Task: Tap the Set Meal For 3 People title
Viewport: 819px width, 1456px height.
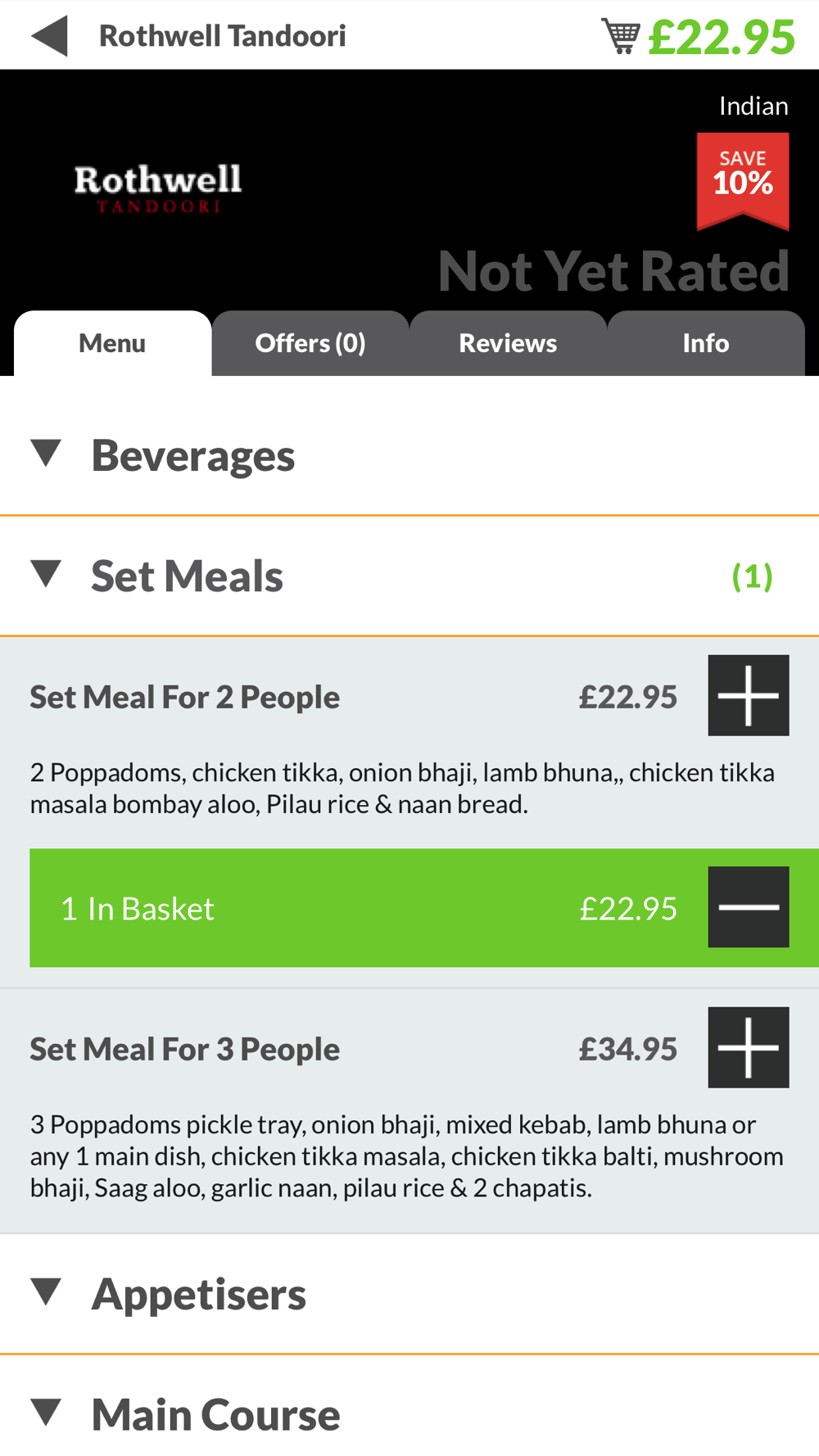Action: click(x=185, y=1049)
